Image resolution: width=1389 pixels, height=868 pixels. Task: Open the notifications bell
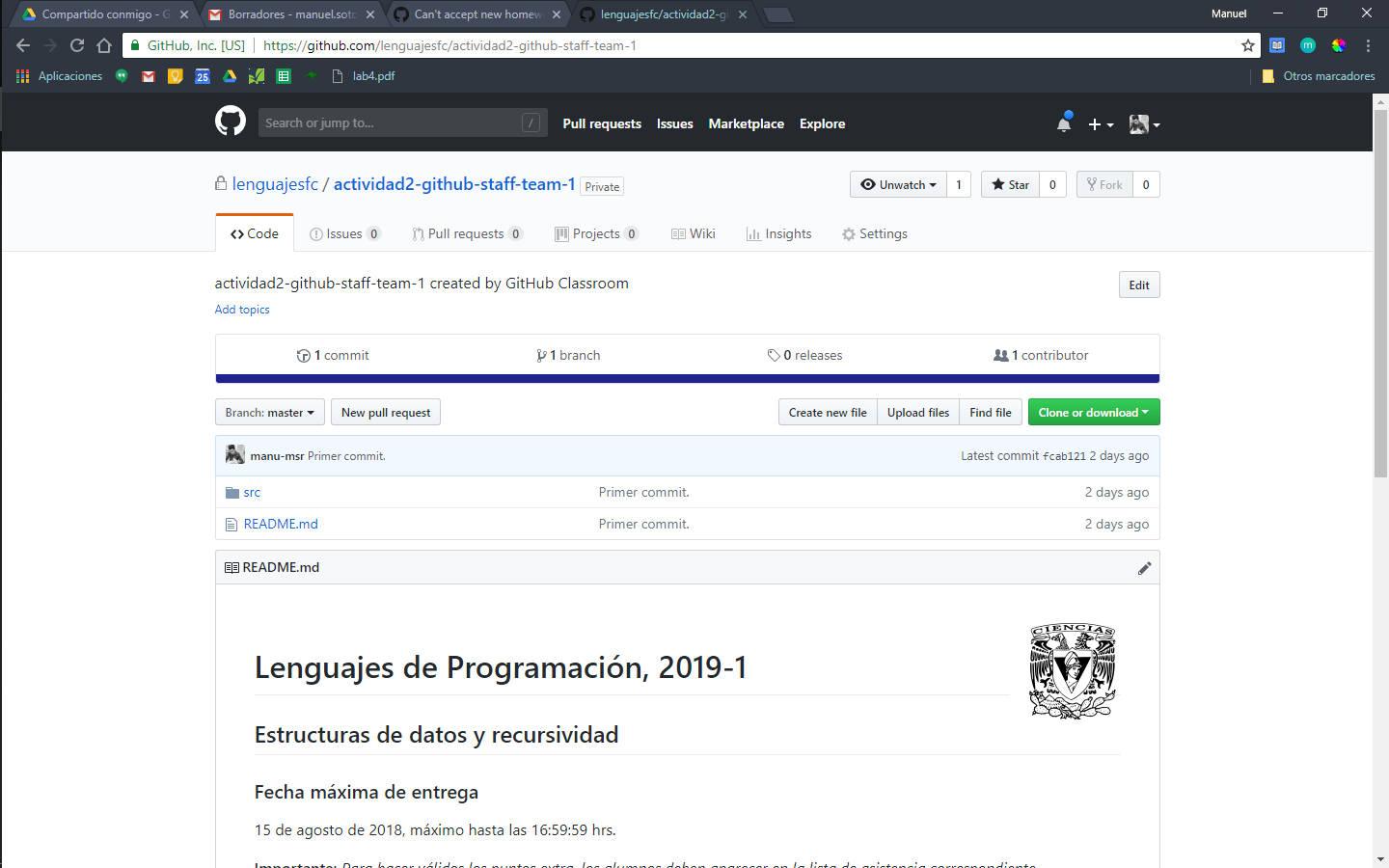pyautogui.click(x=1064, y=122)
